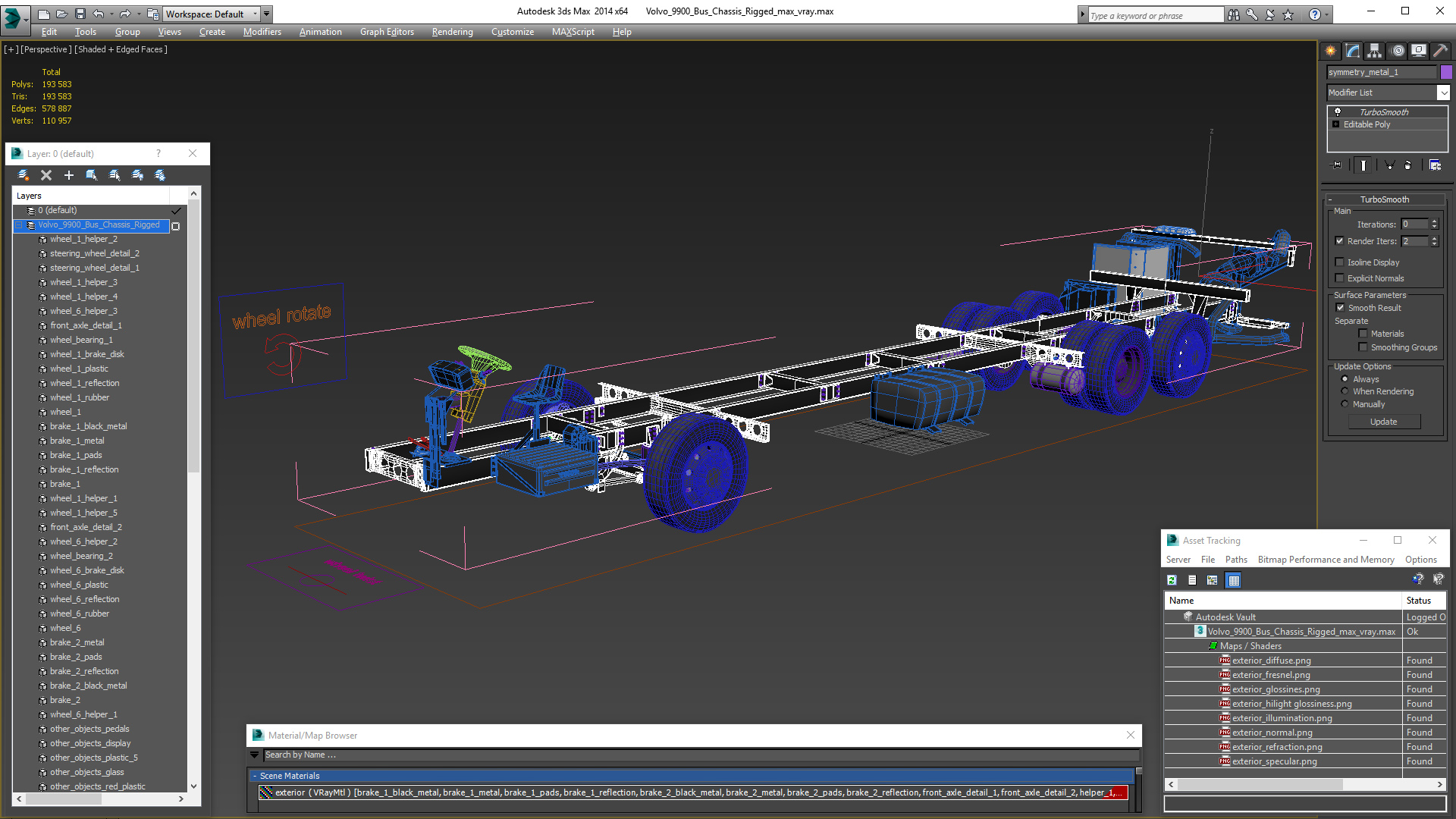The height and width of the screenshot is (819, 1456).
Task: Click Shaded + Edged Faces viewport label
Action: click(x=121, y=49)
